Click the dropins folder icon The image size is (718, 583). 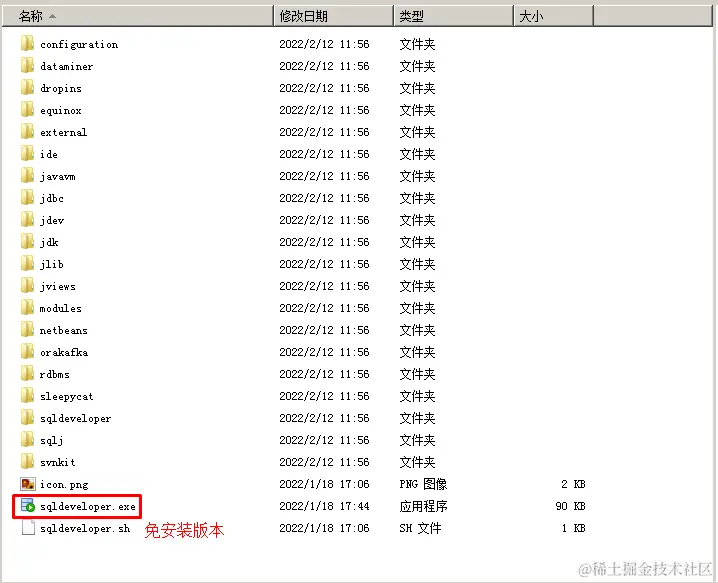point(27,87)
